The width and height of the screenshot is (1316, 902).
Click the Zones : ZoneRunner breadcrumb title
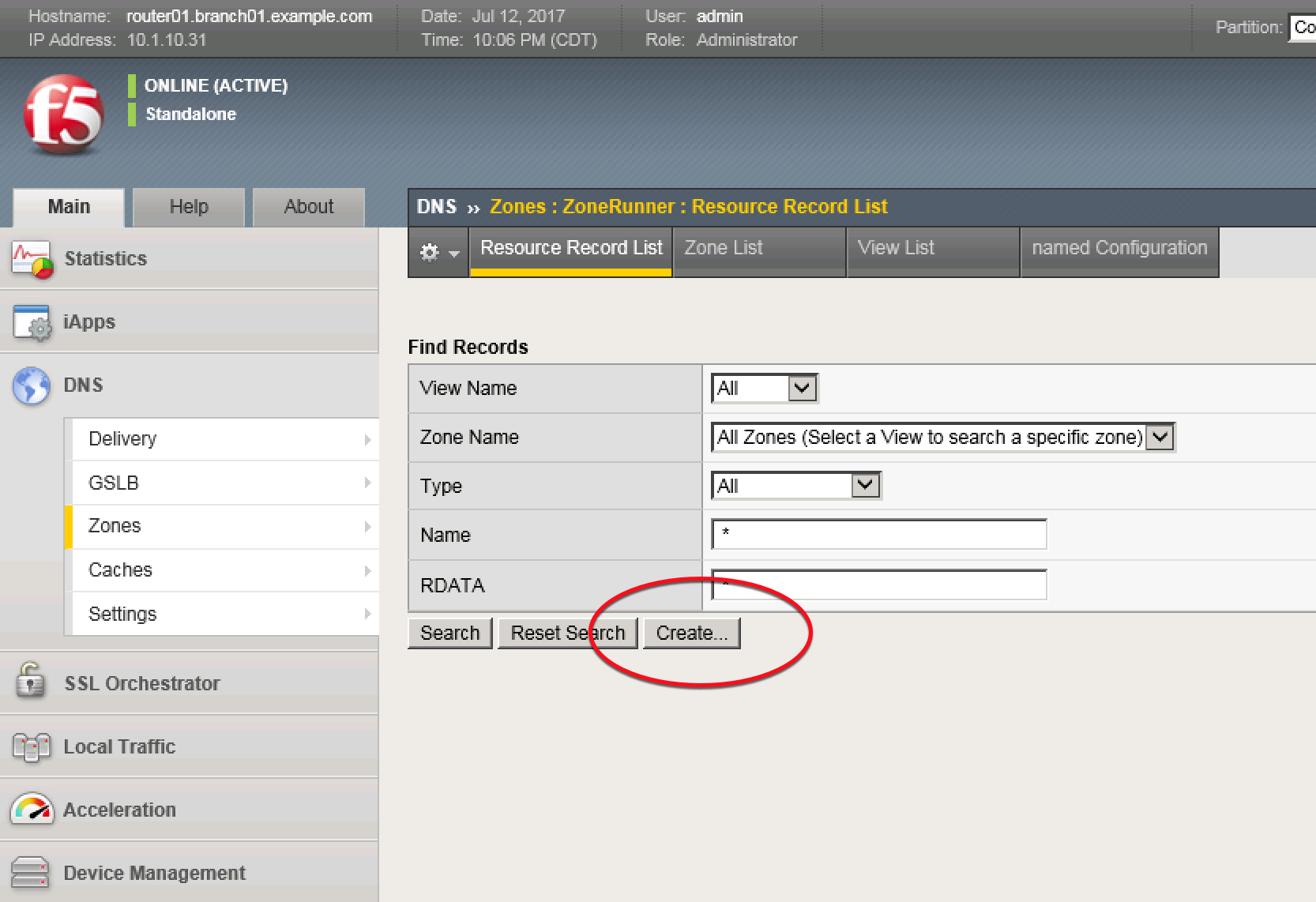click(688, 207)
